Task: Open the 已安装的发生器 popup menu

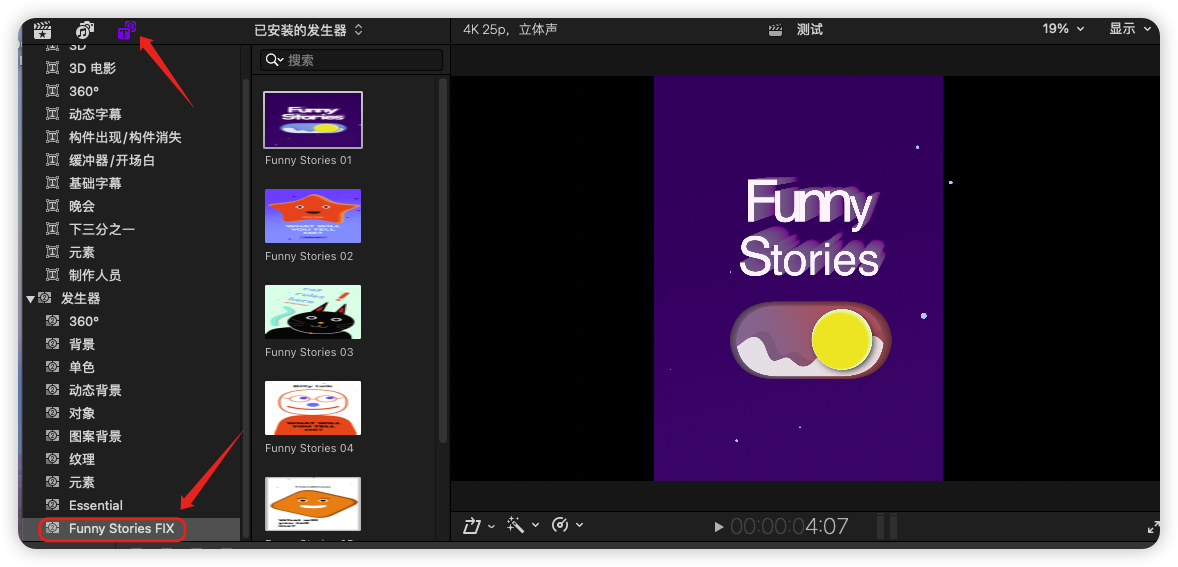Action: [309, 30]
